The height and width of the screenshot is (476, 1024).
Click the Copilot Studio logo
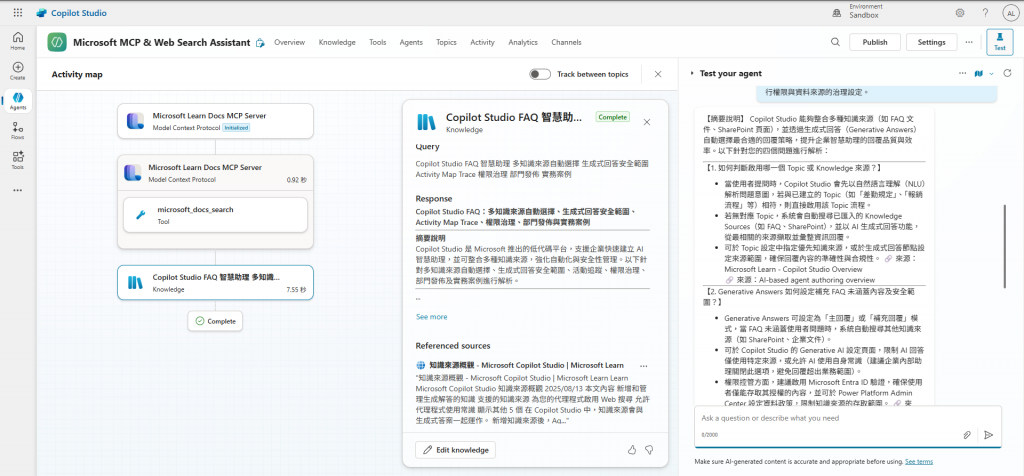pos(72,12)
